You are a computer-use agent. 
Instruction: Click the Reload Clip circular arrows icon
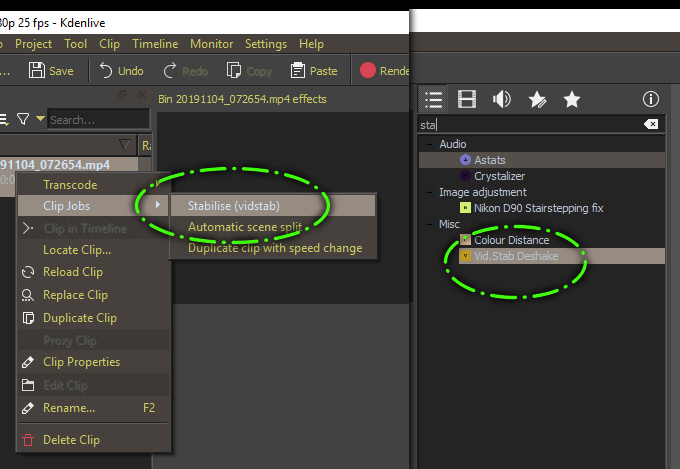pyautogui.click(x=28, y=272)
